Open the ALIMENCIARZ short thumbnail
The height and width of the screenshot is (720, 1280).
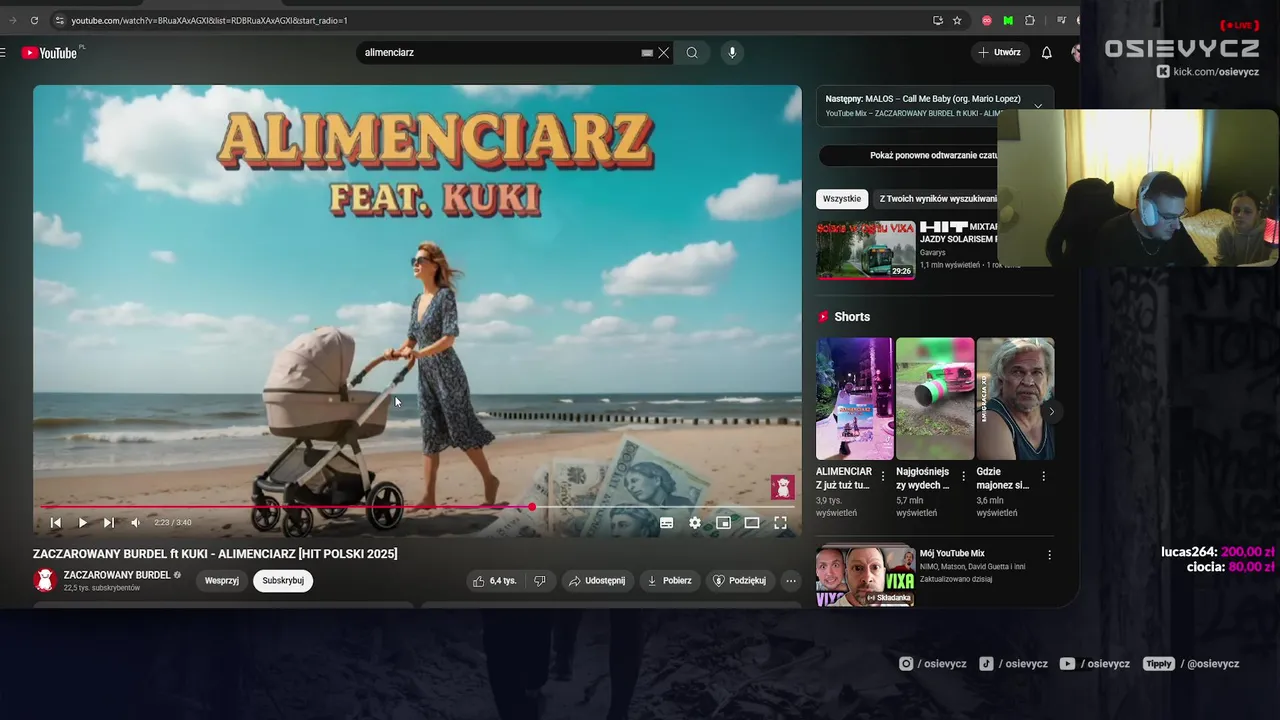coord(855,399)
